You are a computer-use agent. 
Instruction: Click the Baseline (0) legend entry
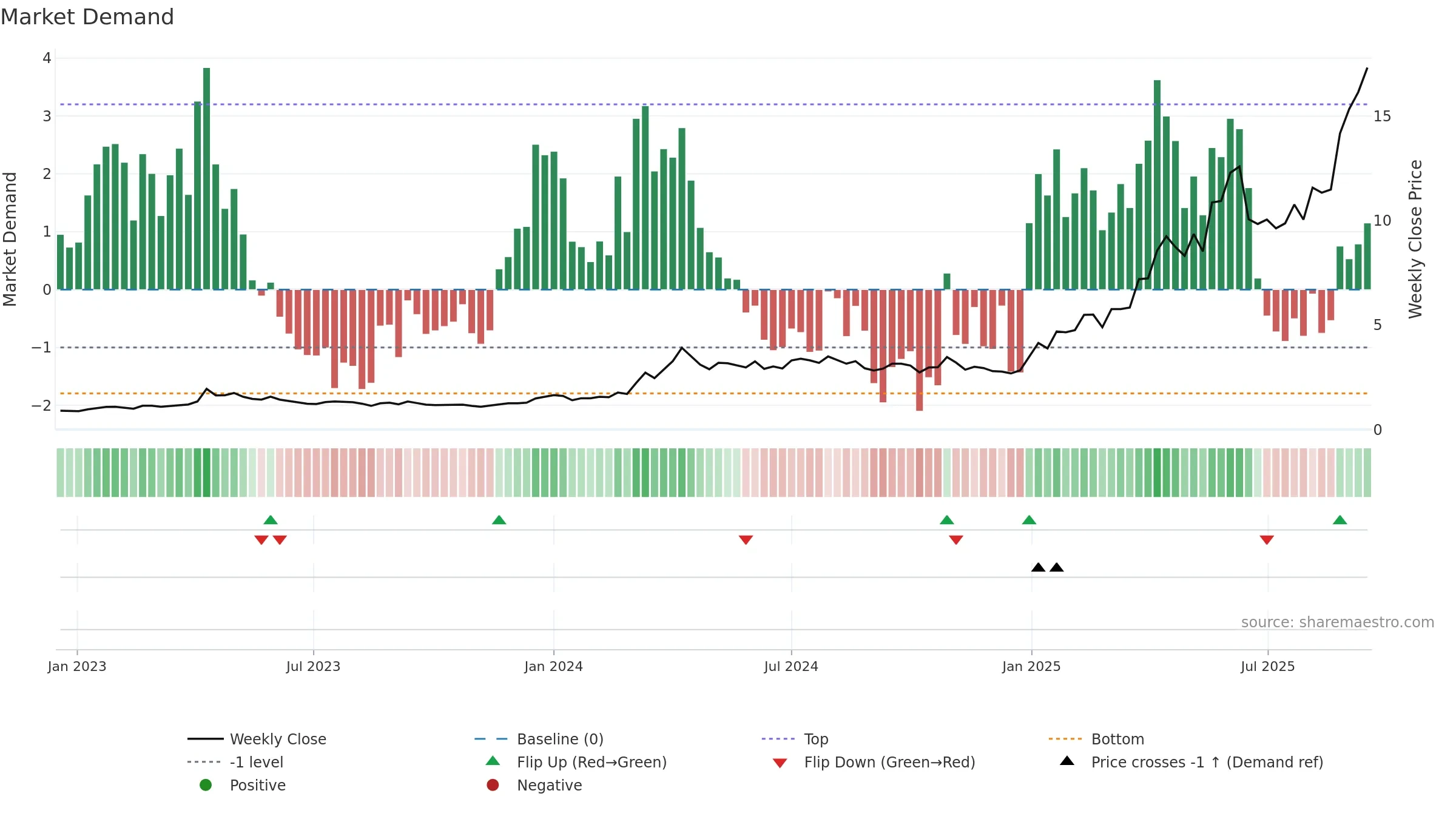pos(539,739)
